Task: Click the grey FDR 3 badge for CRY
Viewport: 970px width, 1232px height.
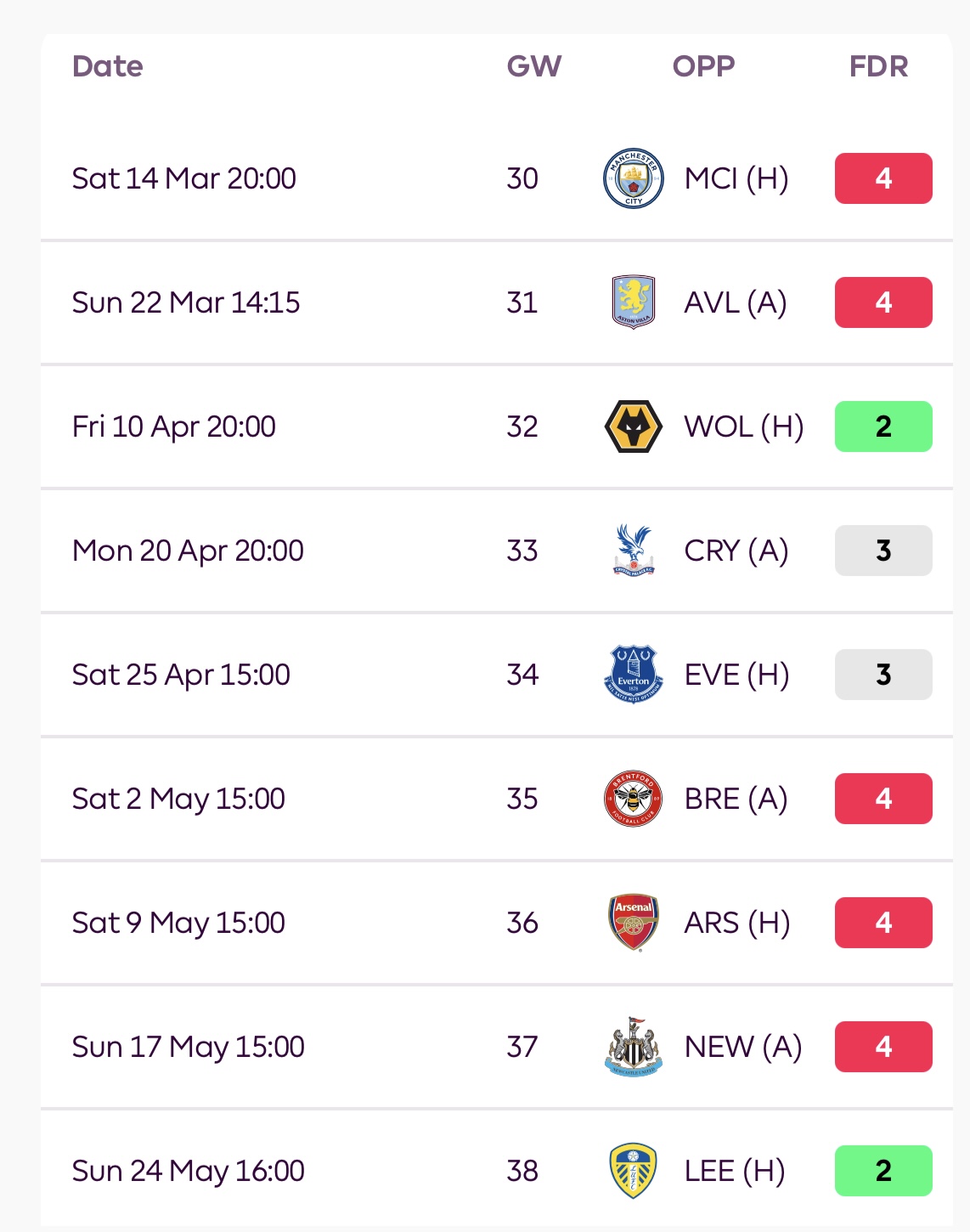Action: pyautogui.click(x=883, y=551)
